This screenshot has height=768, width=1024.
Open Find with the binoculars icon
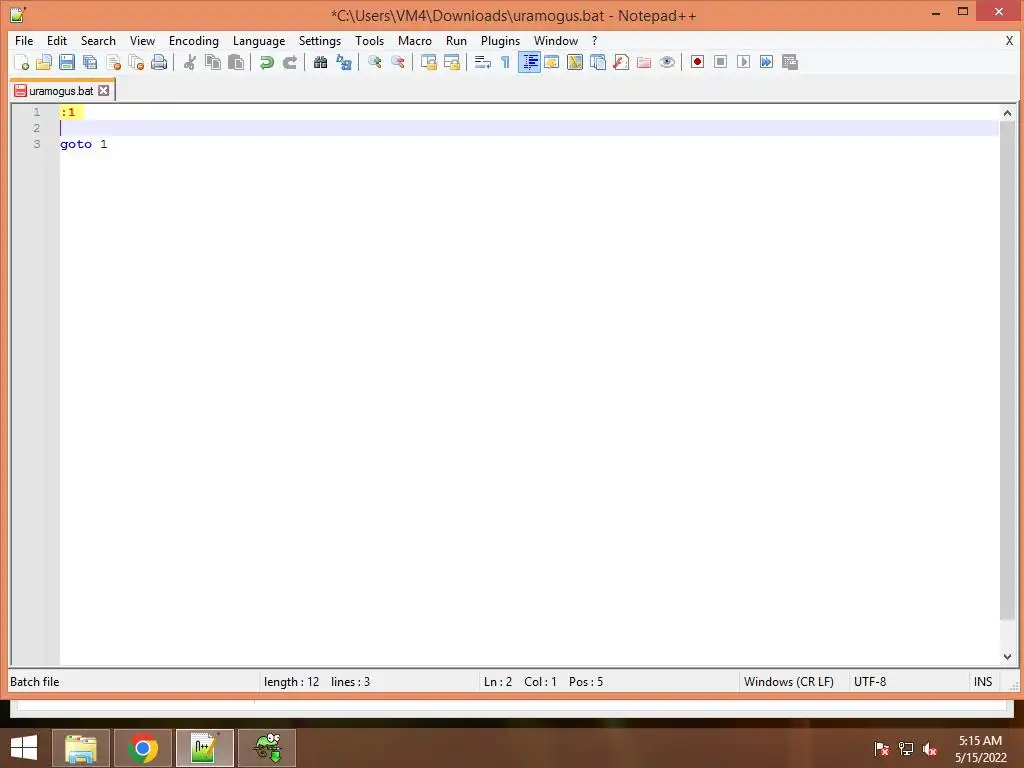point(320,62)
